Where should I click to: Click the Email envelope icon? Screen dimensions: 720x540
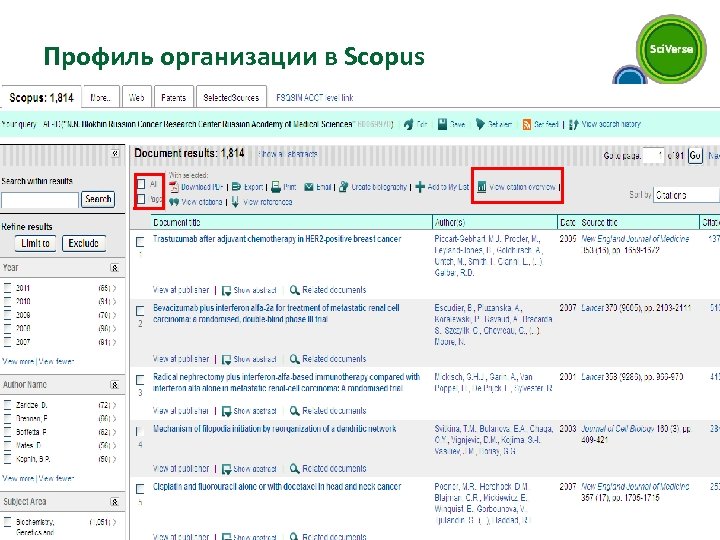click(x=309, y=187)
